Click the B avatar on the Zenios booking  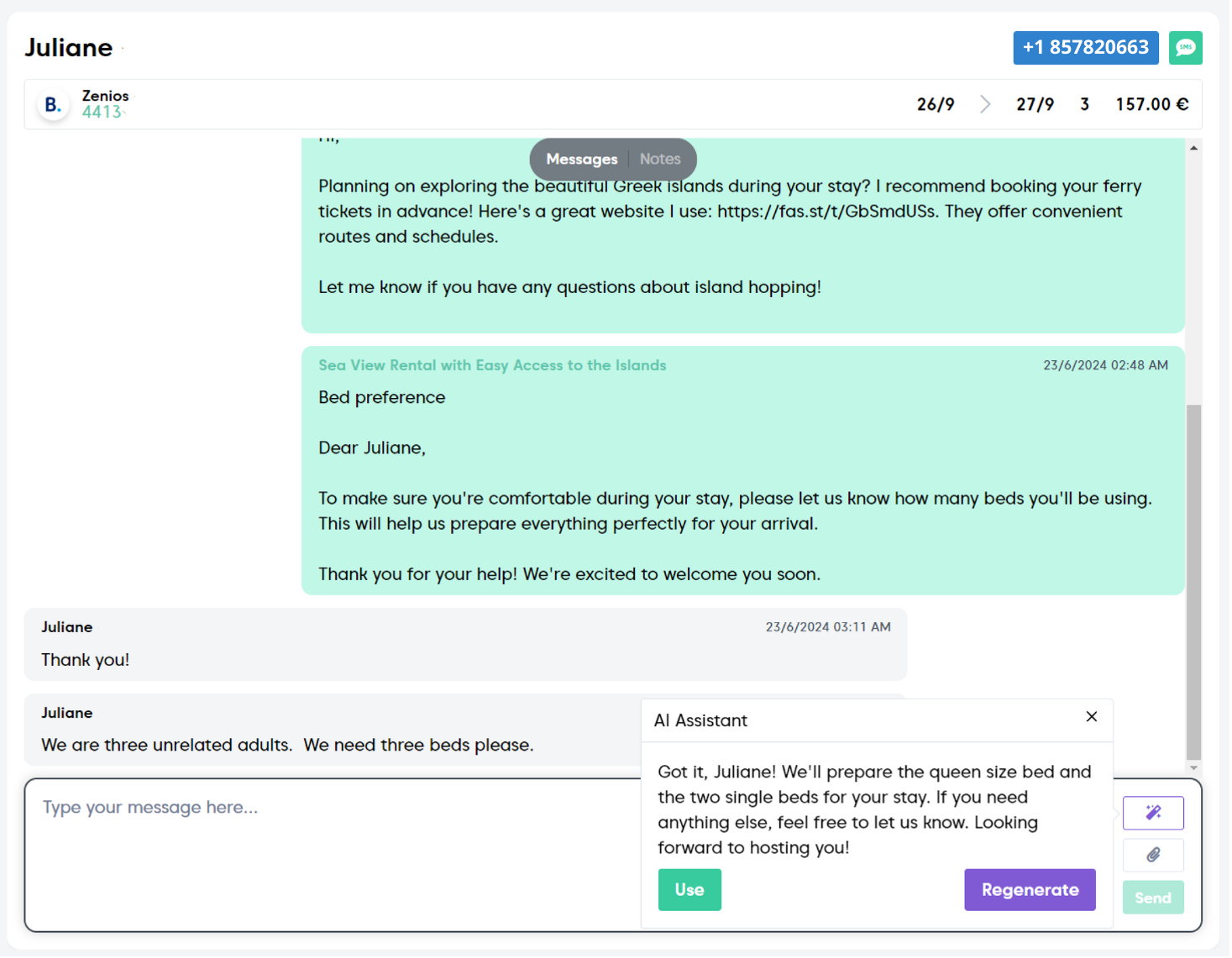coord(52,104)
